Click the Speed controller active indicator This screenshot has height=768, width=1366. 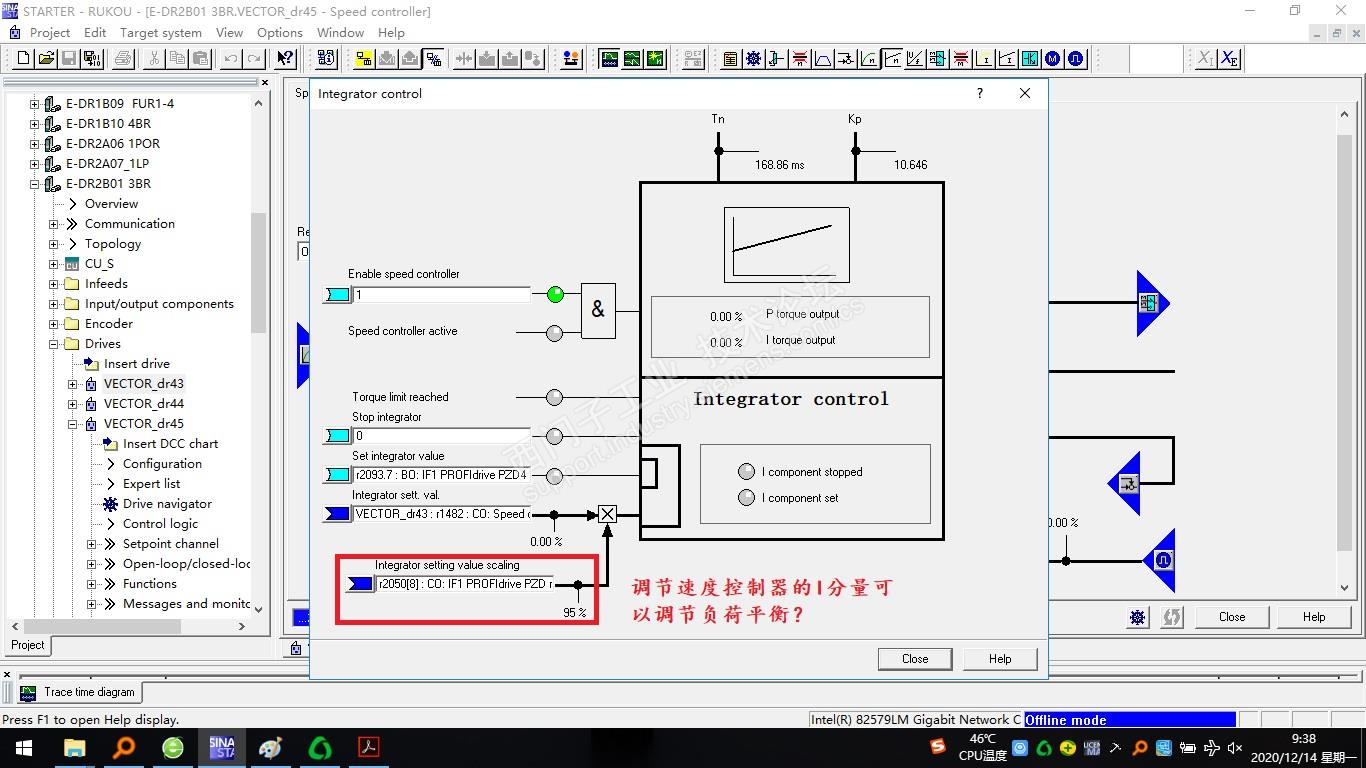click(x=555, y=333)
